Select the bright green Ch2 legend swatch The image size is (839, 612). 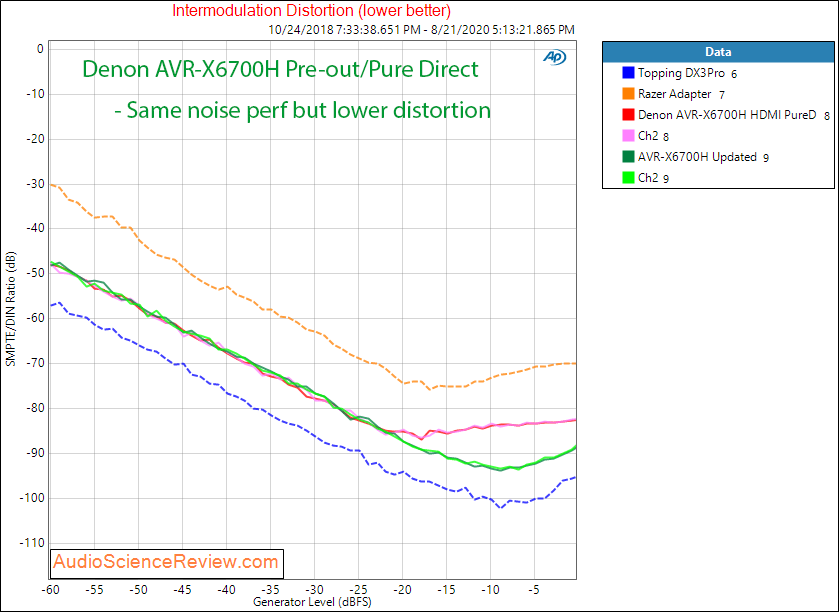point(628,178)
